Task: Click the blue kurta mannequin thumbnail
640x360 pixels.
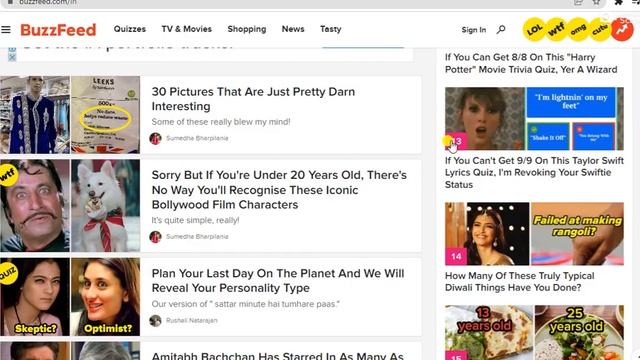Action: 35,115
